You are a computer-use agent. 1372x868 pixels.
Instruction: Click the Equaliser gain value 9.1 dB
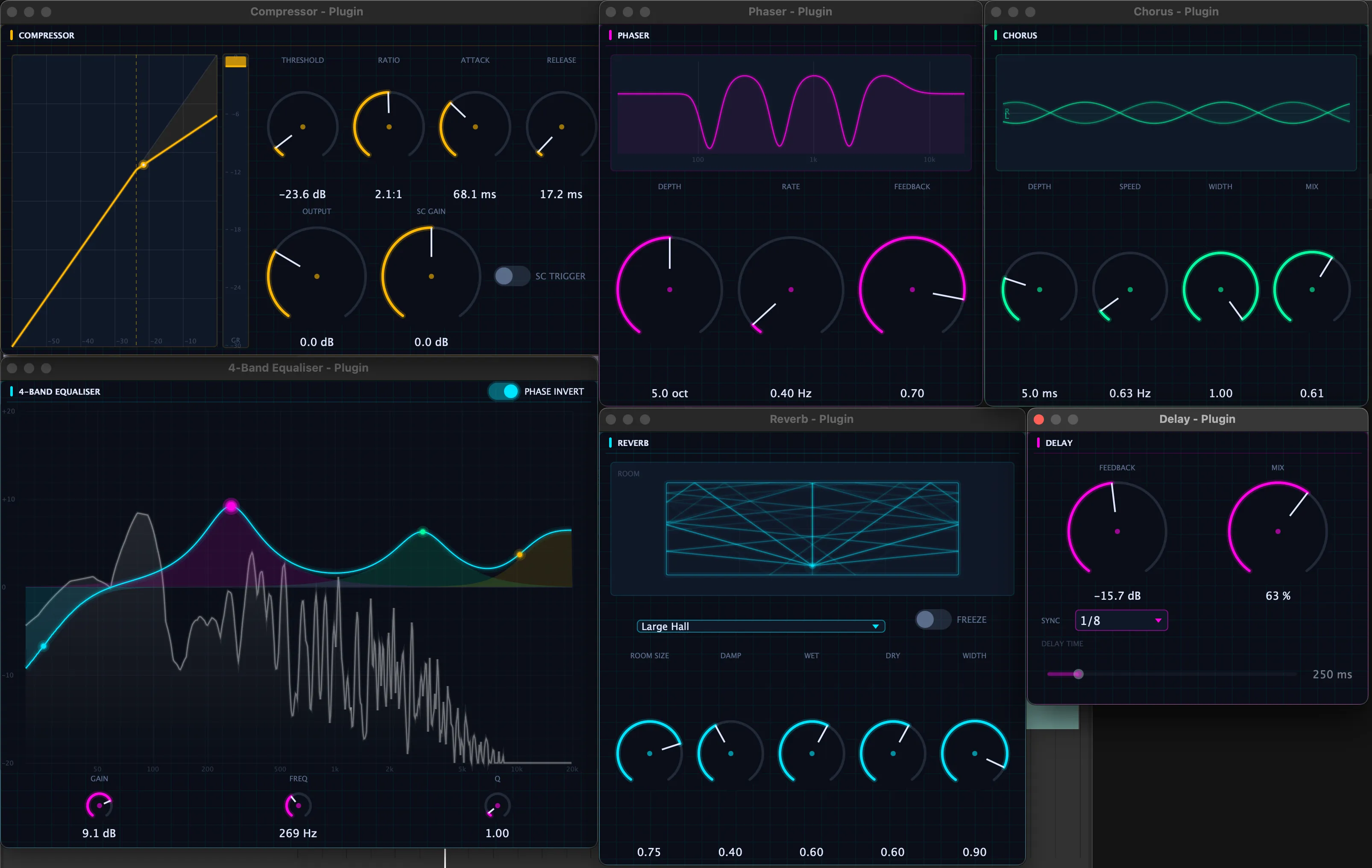pos(99,833)
